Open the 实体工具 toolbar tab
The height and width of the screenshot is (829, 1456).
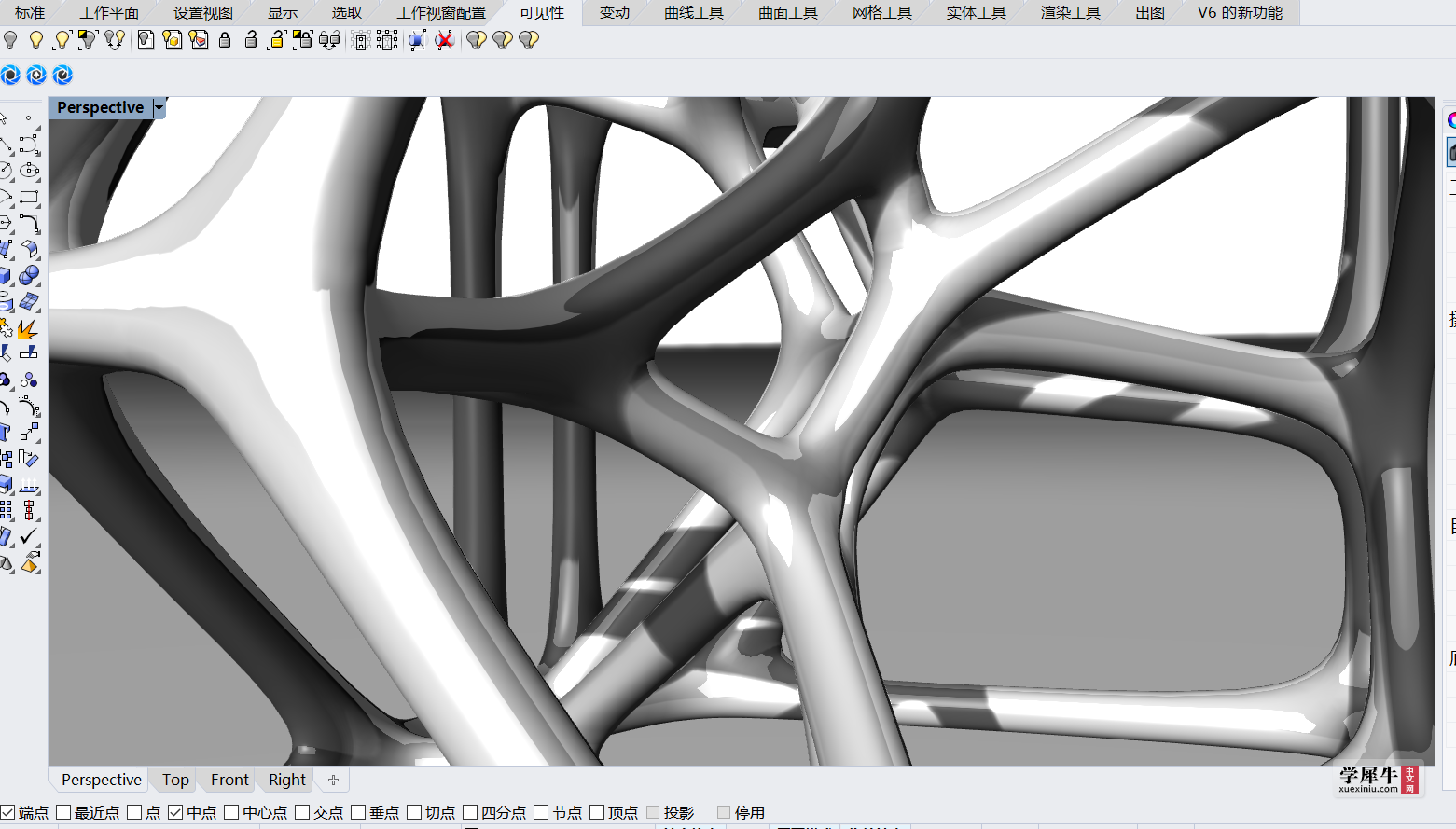point(977,12)
